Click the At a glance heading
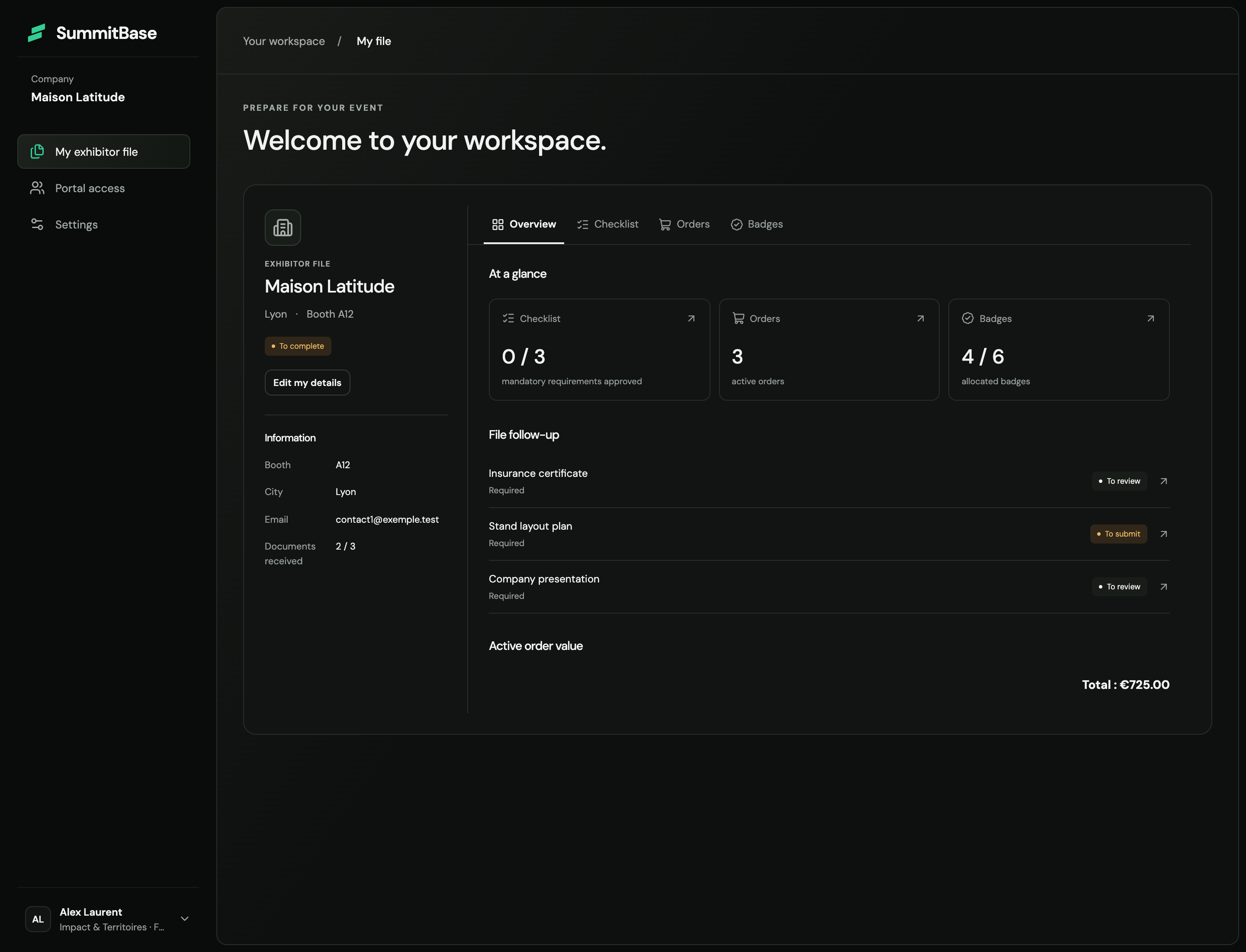The width and height of the screenshot is (1246, 952). (x=517, y=273)
